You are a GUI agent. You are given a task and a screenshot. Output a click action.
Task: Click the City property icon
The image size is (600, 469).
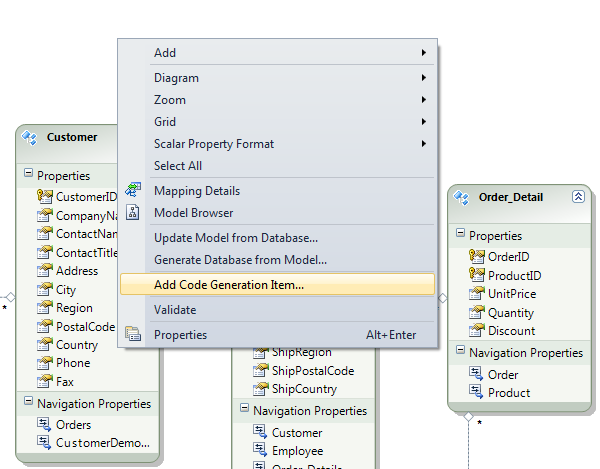[x=45, y=289]
